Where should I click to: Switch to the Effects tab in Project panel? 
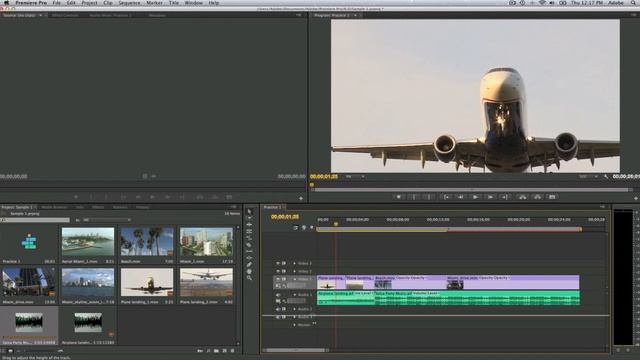tap(98, 207)
